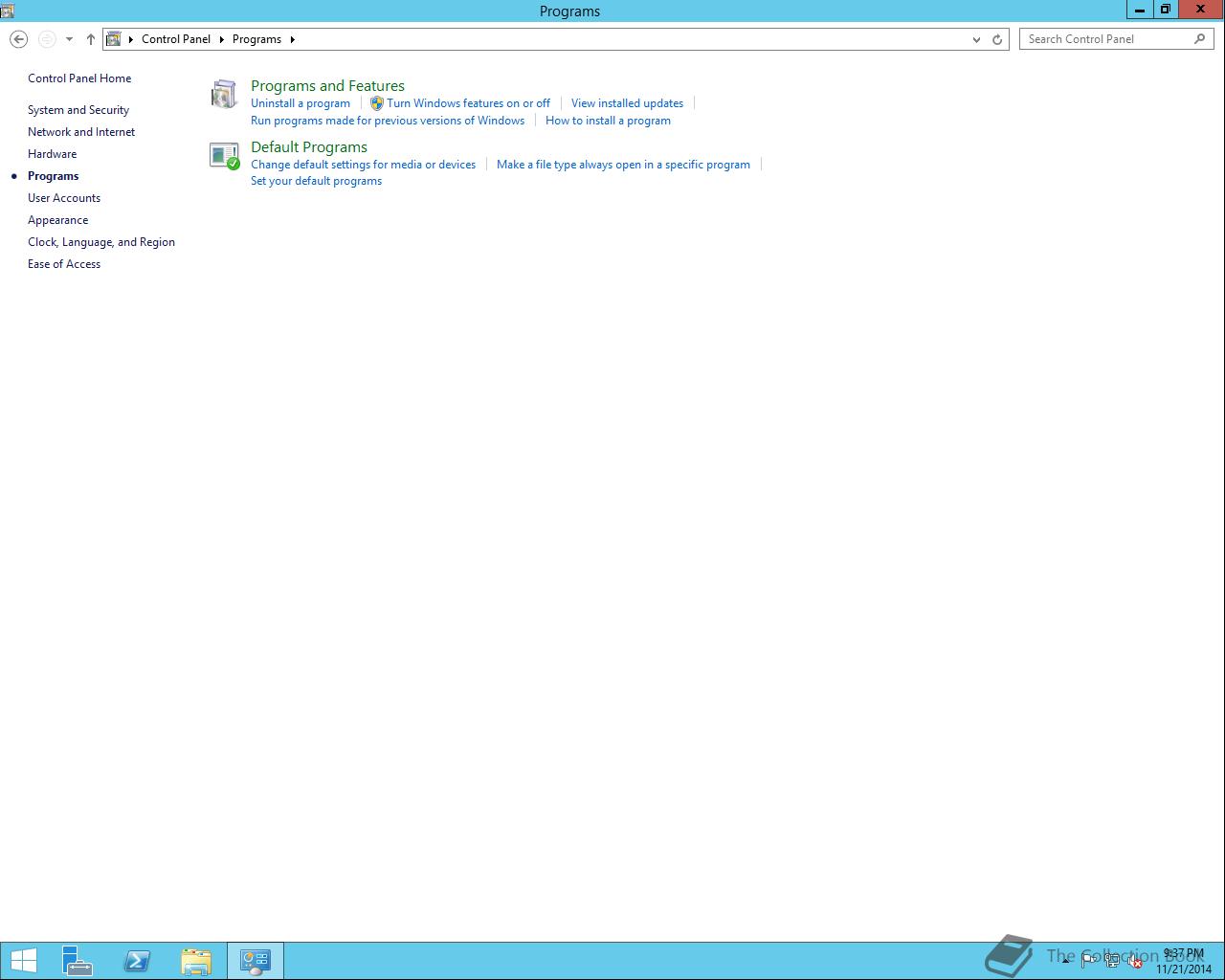Restore down the Programs window
This screenshot has height=980, width=1225.
click(1165, 10)
